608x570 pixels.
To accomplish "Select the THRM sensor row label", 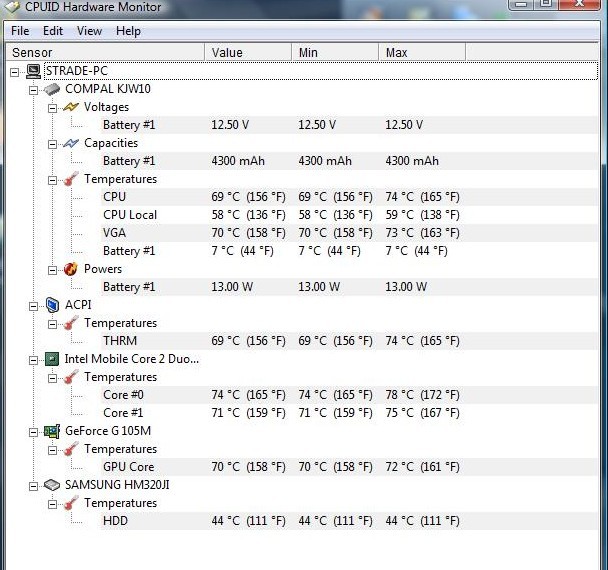I will click(x=120, y=341).
